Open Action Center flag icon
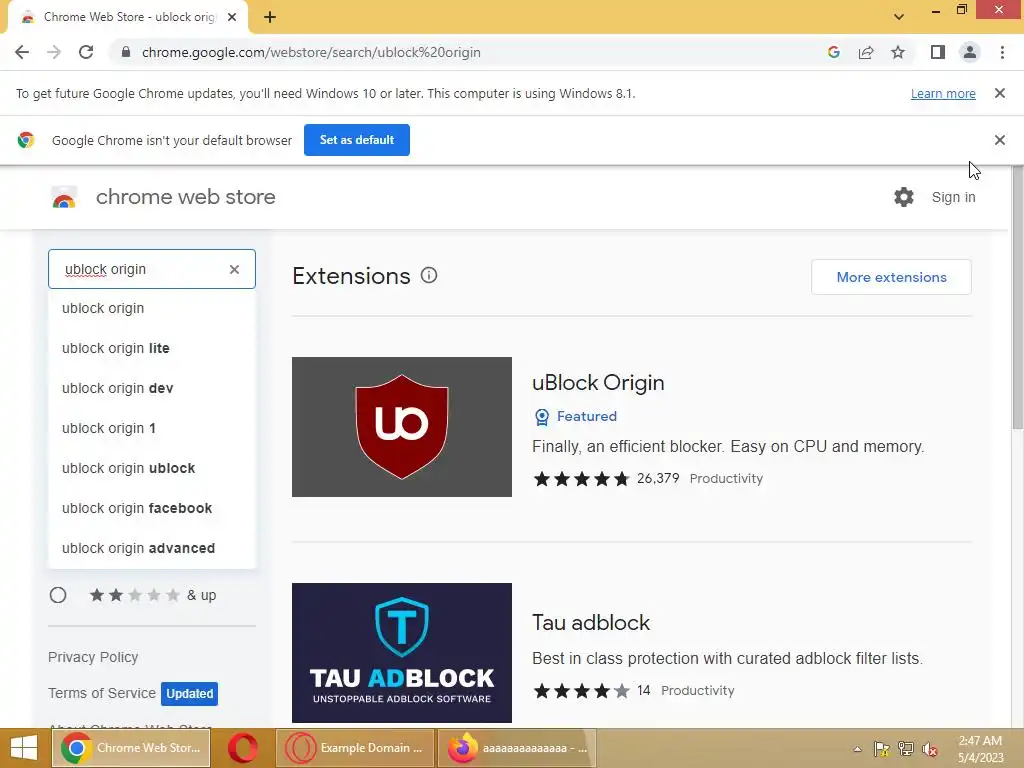This screenshot has width=1024, height=768. pyautogui.click(x=882, y=749)
